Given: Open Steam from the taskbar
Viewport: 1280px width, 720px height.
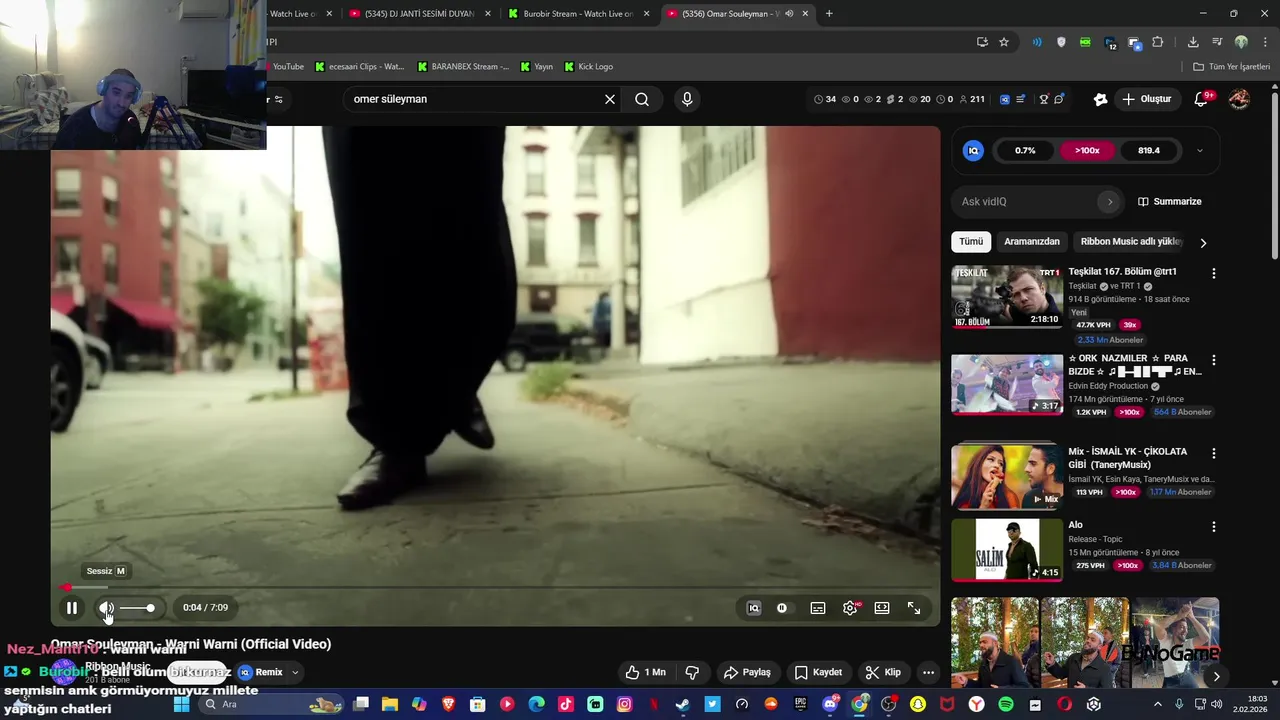Looking at the screenshot, I should 682,704.
